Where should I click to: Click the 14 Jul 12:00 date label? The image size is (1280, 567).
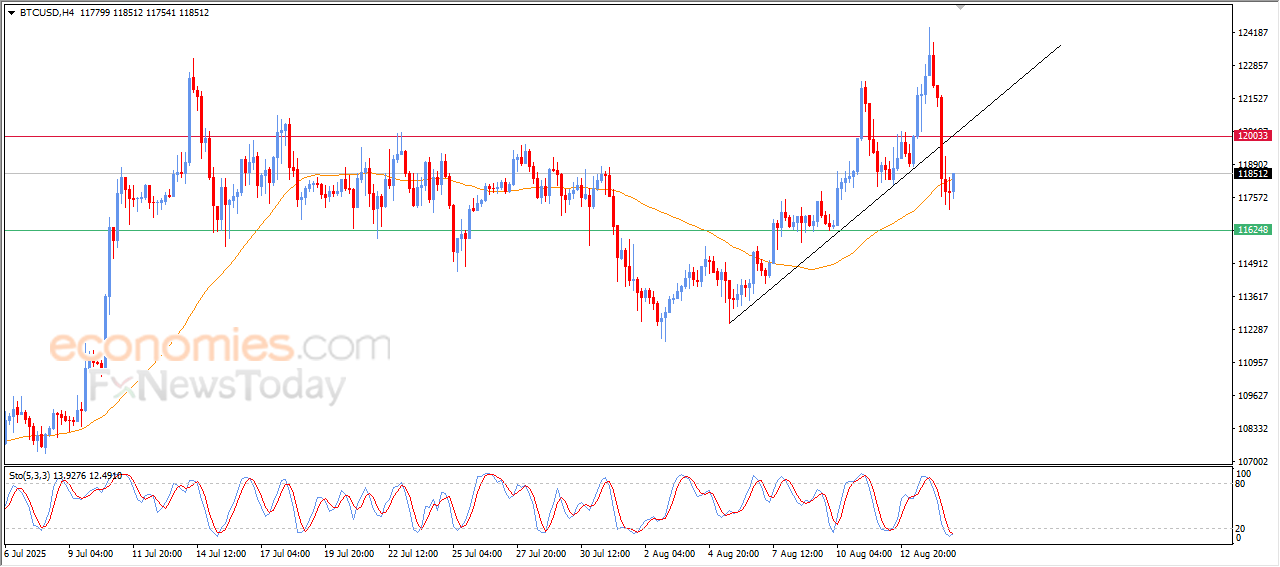(x=221, y=553)
